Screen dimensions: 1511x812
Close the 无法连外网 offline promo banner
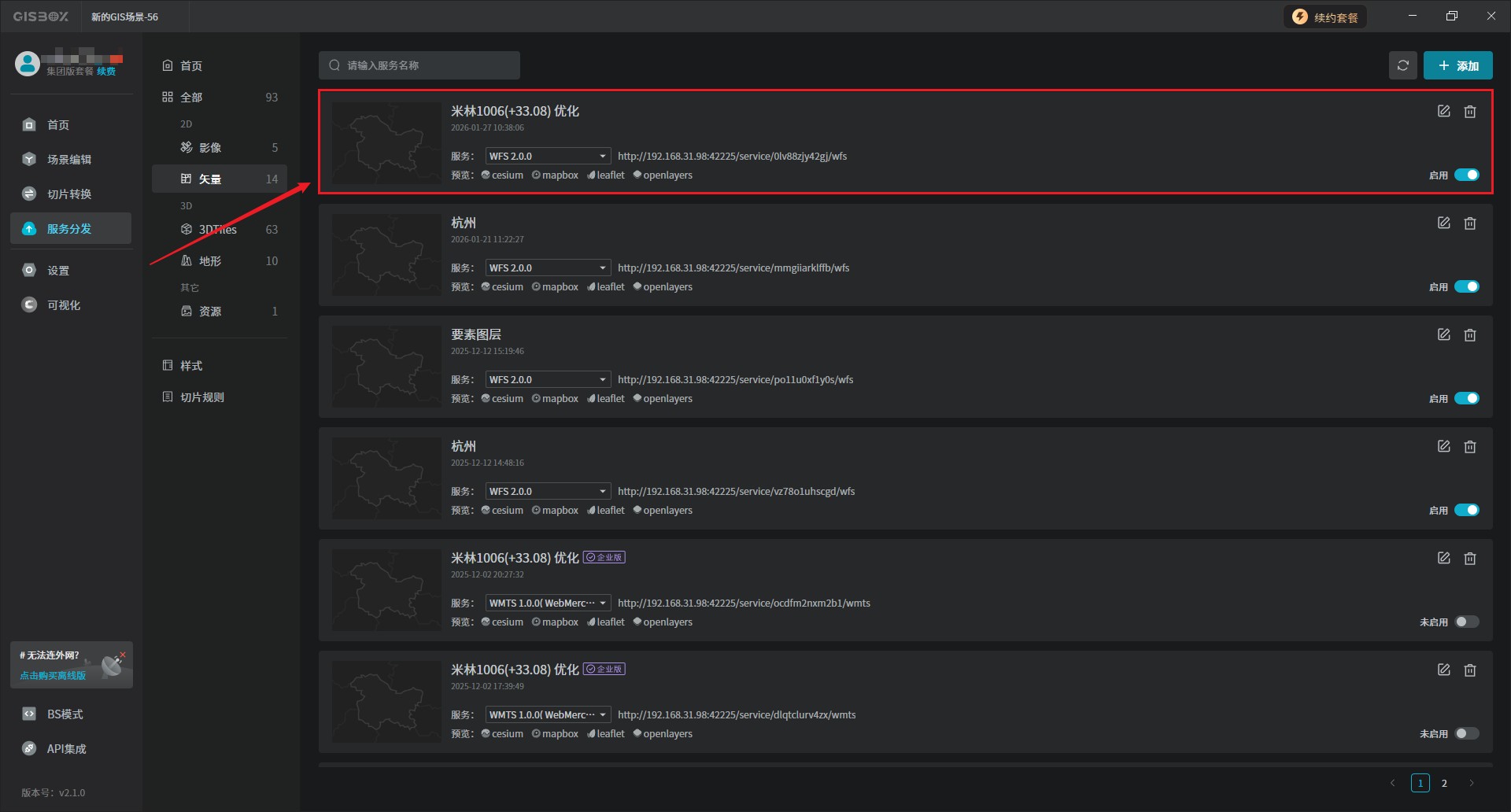(x=123, y=655)
